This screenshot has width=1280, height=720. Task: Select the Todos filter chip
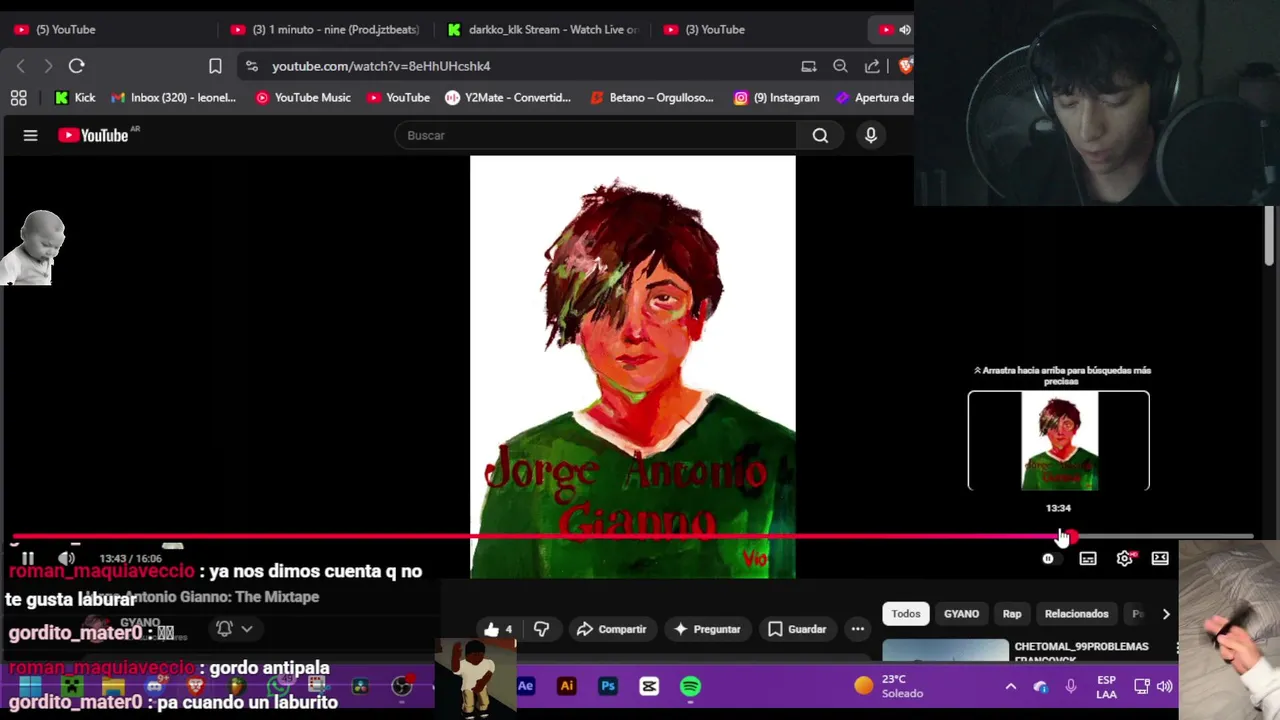906,614
